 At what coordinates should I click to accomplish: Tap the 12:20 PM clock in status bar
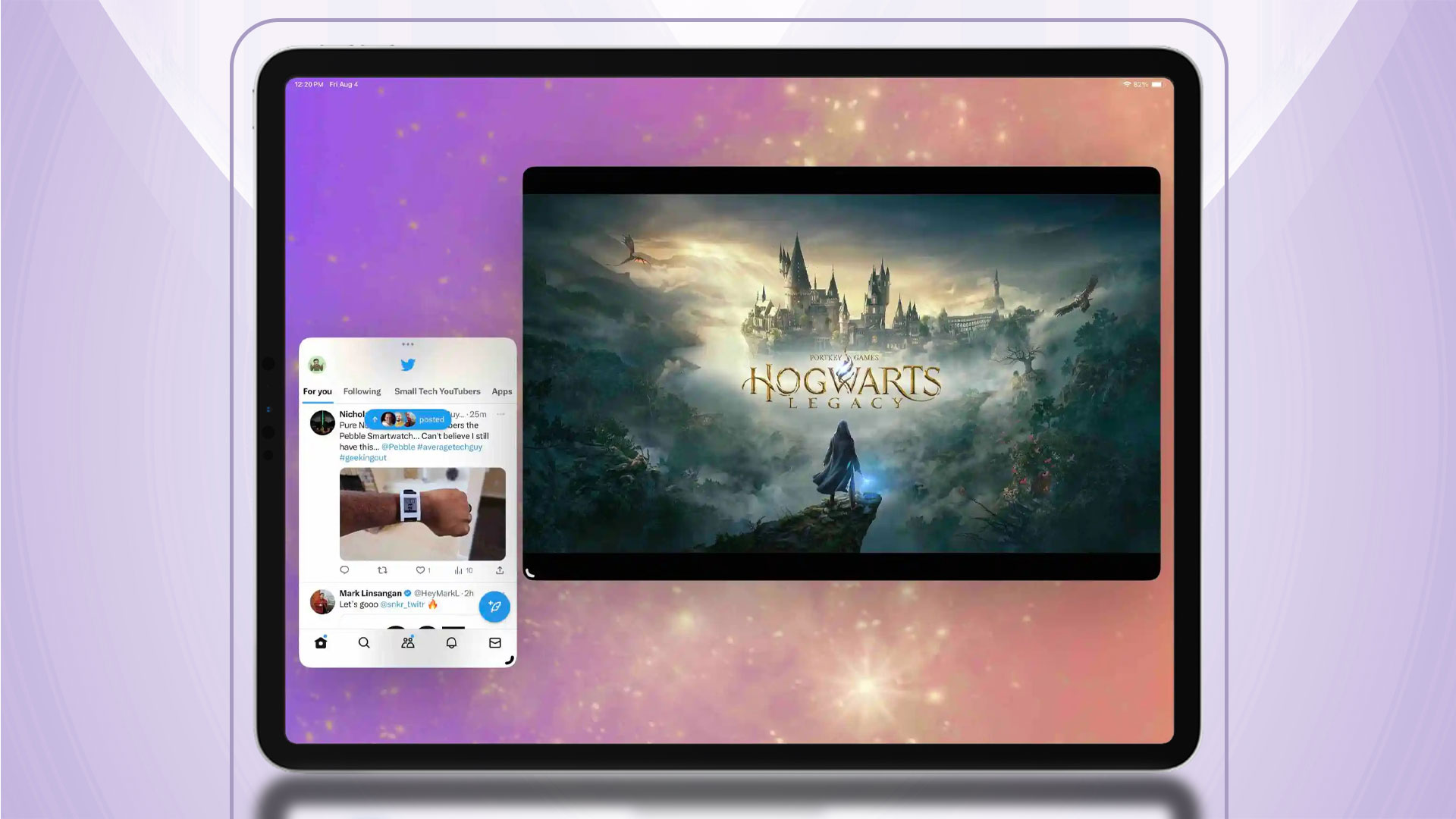(309, 84)
